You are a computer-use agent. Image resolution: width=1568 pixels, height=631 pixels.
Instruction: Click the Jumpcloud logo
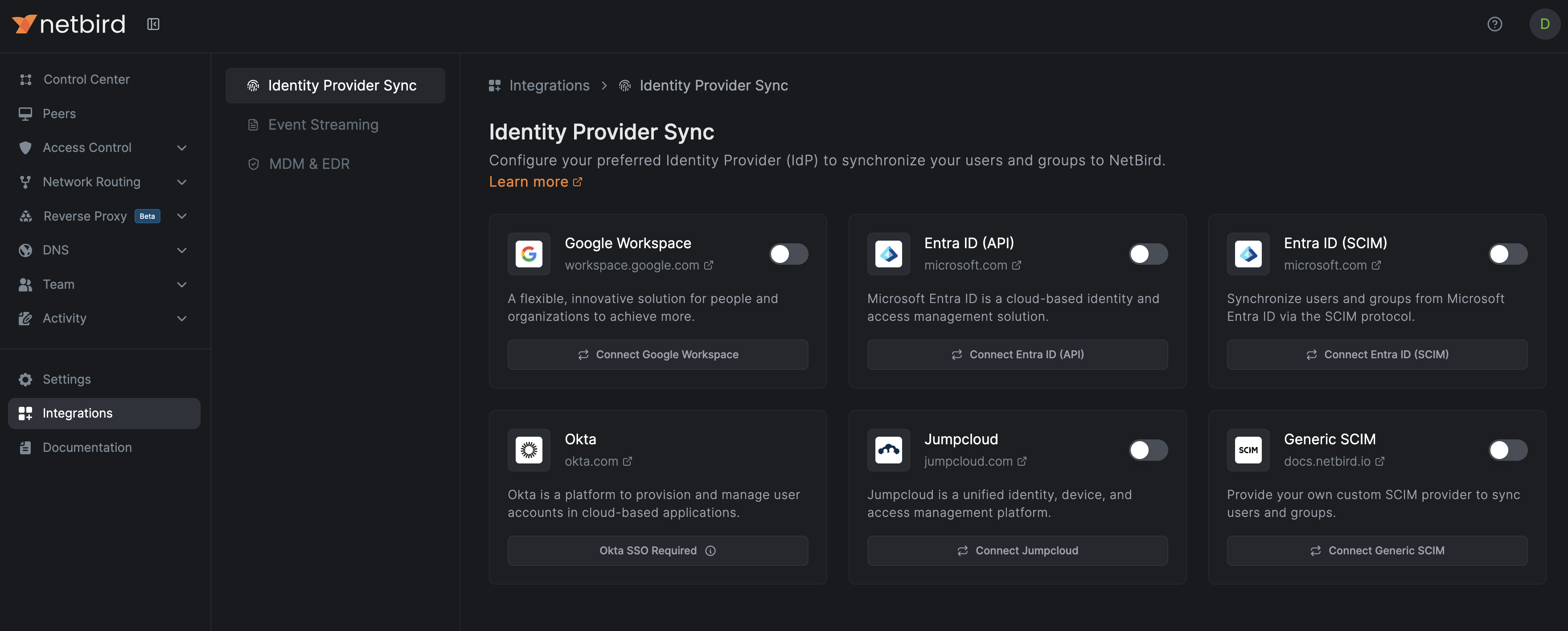[888, 450]
